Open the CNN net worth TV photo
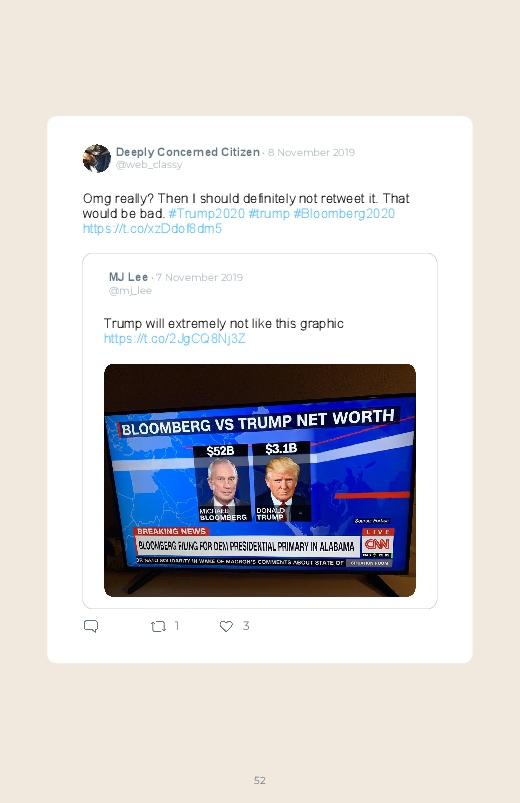The image size is (520, 803). (260, 480)
